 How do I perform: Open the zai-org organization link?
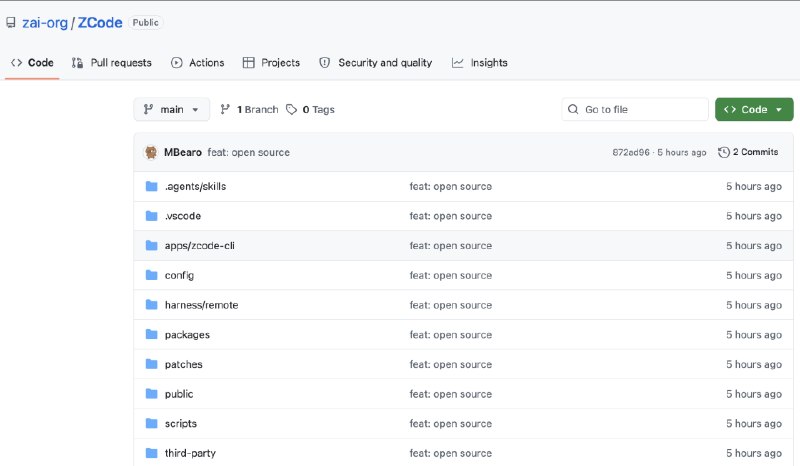tap(45, 23)
